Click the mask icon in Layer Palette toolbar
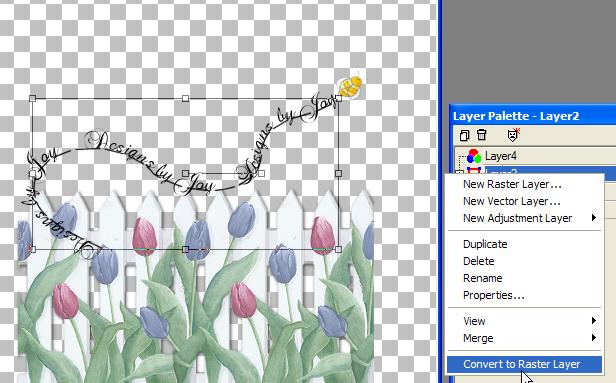 (513, 135)
